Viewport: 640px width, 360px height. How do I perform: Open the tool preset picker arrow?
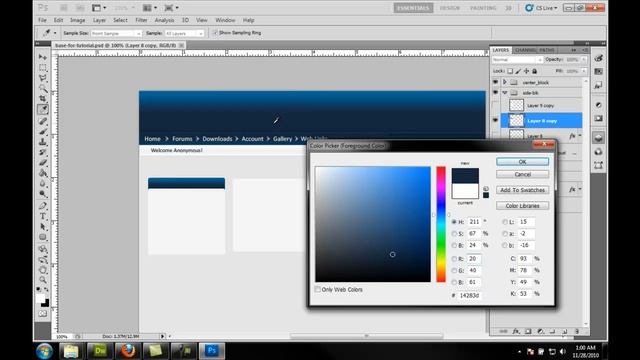click(x=55, y=33)
